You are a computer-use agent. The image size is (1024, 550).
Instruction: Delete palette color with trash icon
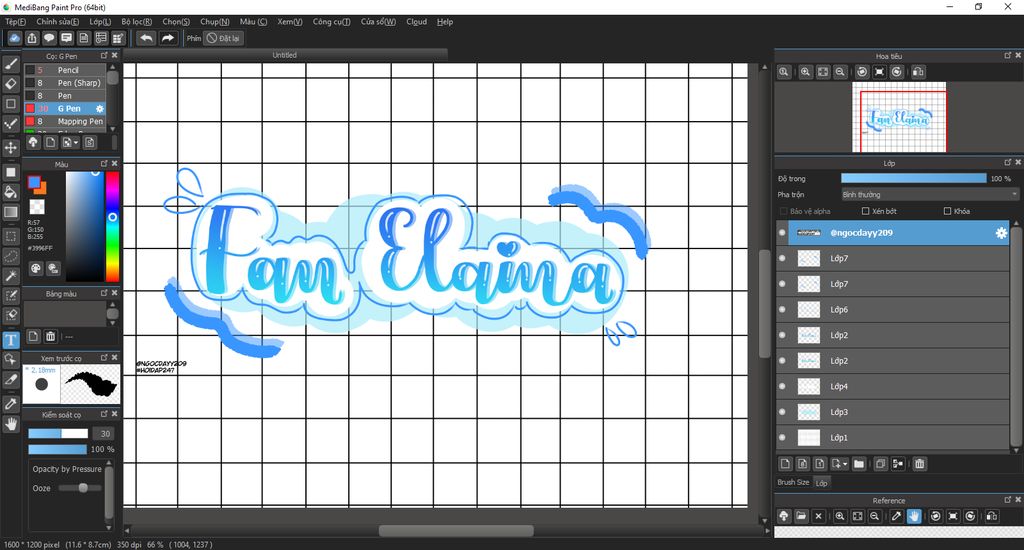coord(50,336)
